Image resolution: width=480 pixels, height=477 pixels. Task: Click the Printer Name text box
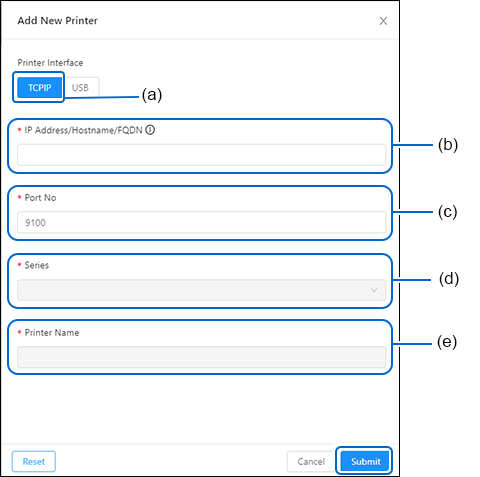[x=201, y=357]
